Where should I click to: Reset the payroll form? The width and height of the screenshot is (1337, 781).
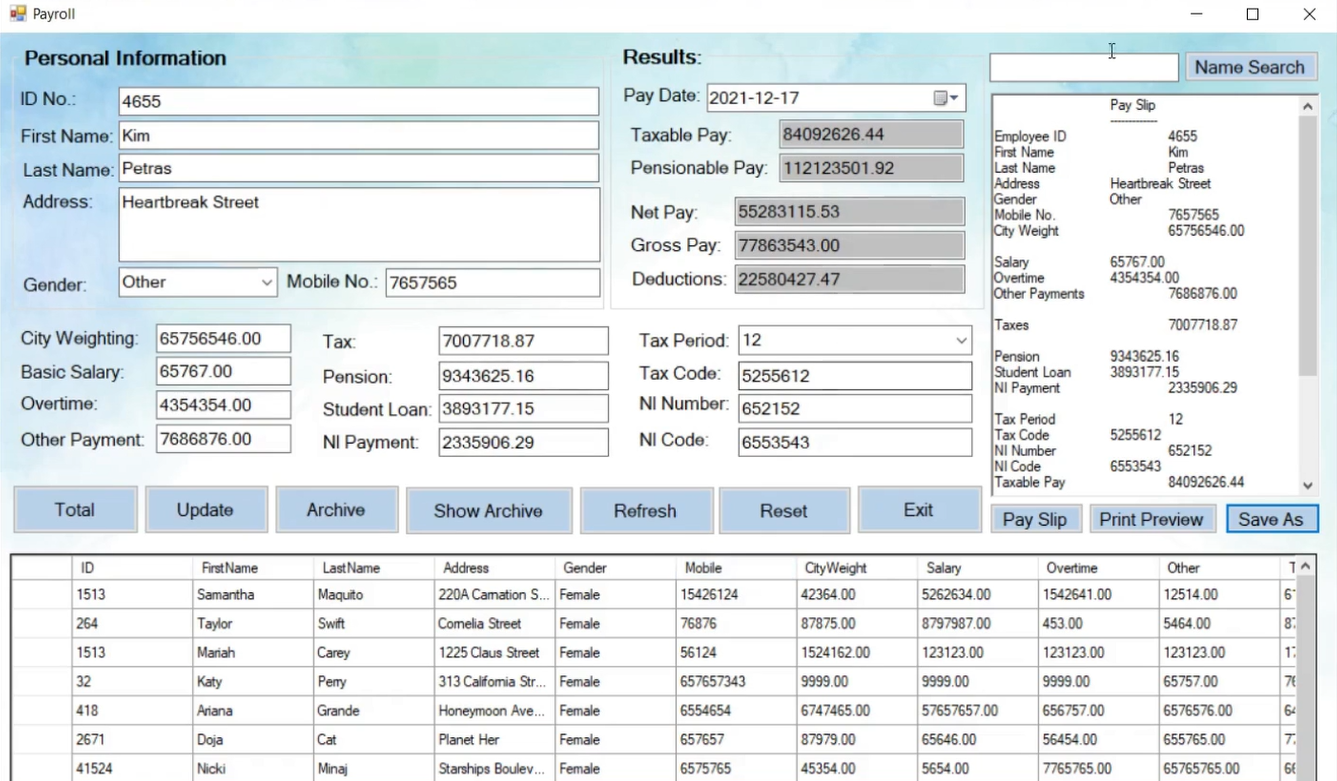(x=783, y=511)
